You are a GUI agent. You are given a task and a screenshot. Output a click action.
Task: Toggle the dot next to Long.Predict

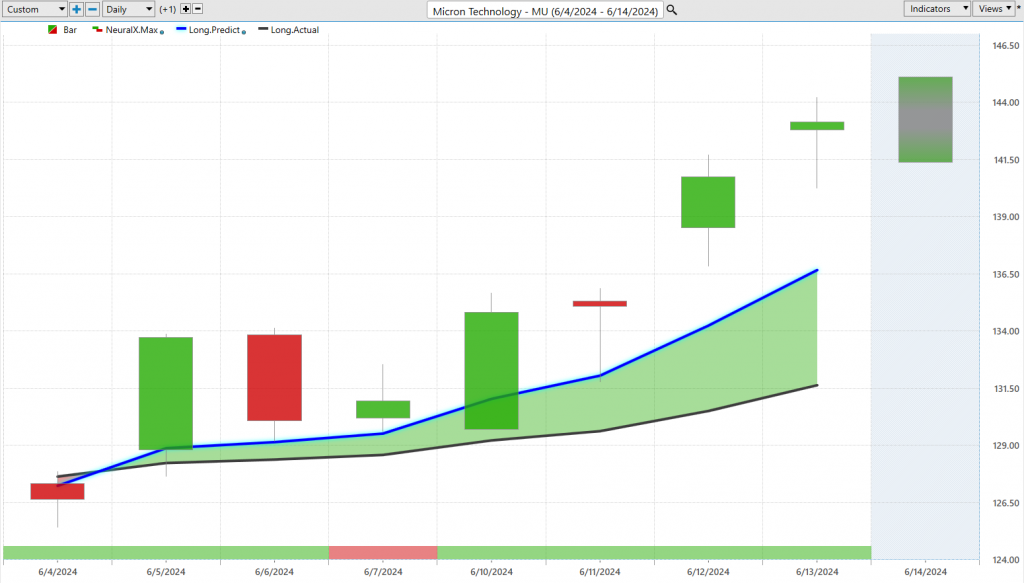pyautogui.click(x=245, y=32)
